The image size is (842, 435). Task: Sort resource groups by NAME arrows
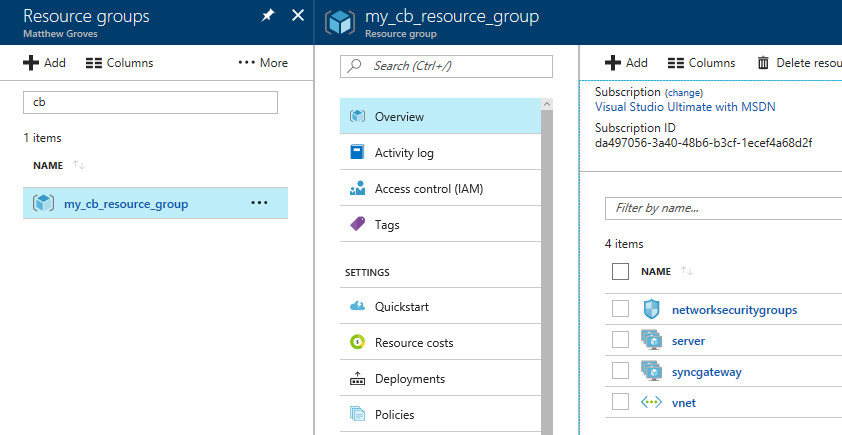(79, 165)
